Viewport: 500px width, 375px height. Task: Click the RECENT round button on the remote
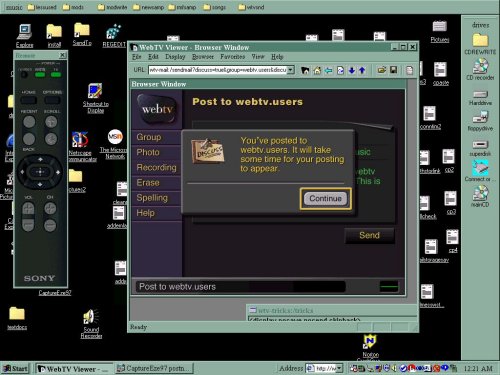pos(29,122)
